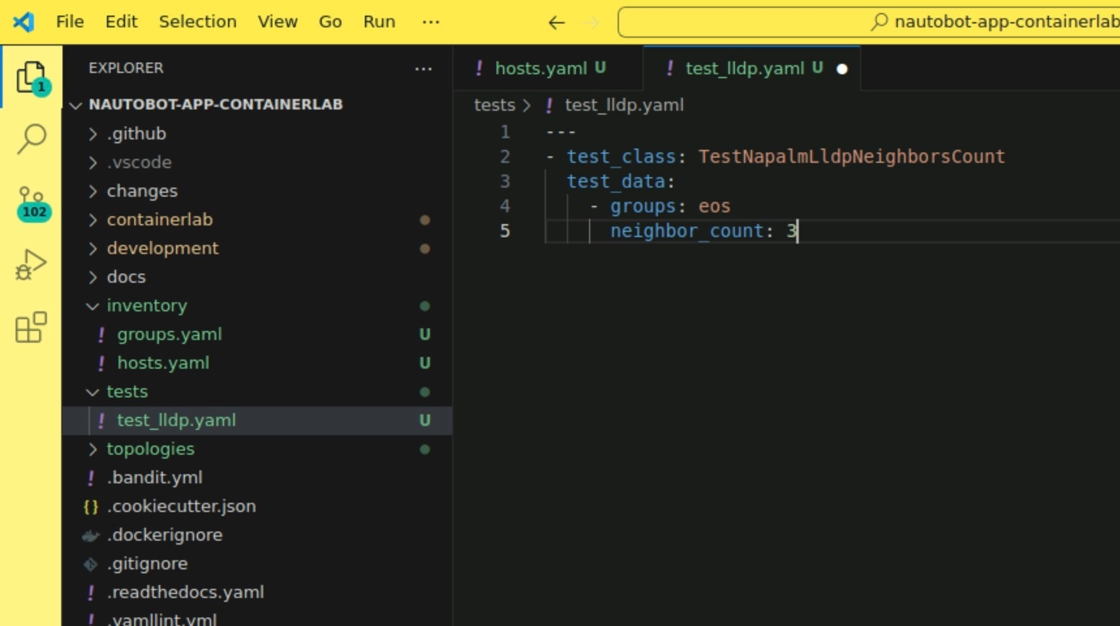Open groups.yaml in the file tree

coord(169,334)
